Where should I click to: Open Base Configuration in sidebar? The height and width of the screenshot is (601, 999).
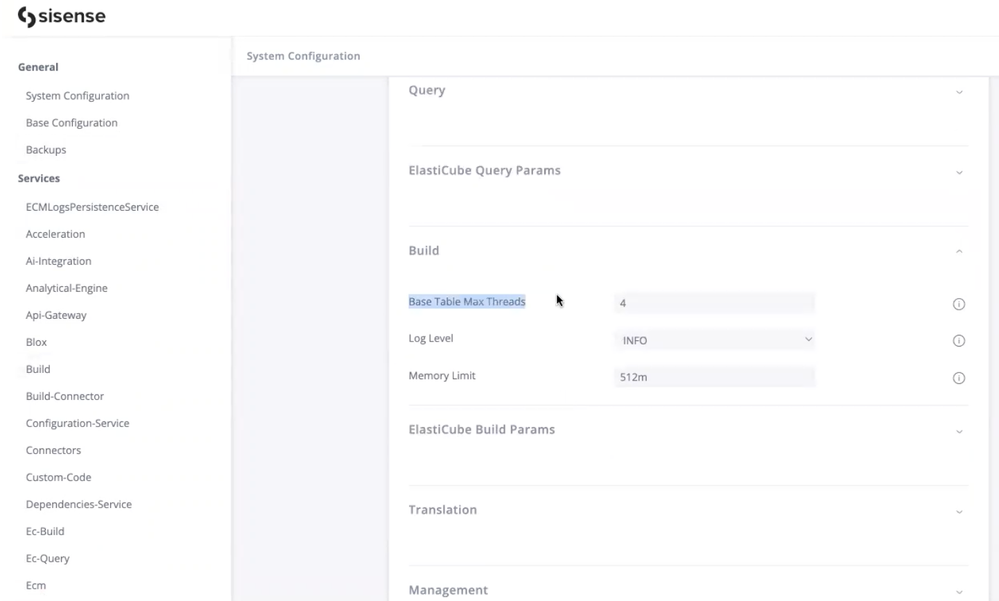click(x=71, y=123)
